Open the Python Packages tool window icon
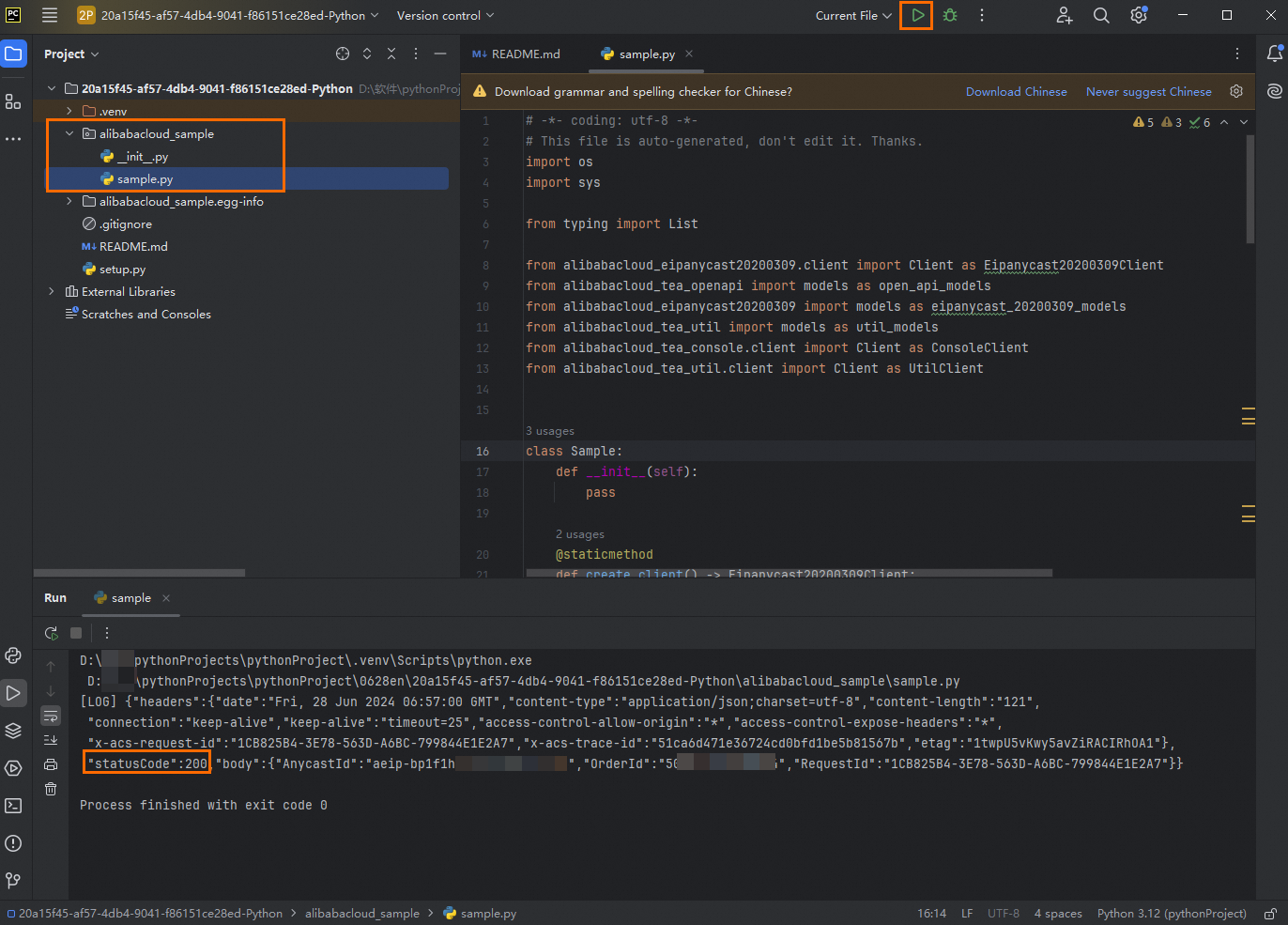Image resolution: width=1288 pixels, height=925 pixels. pyautogui.click(x=13, y=731)
